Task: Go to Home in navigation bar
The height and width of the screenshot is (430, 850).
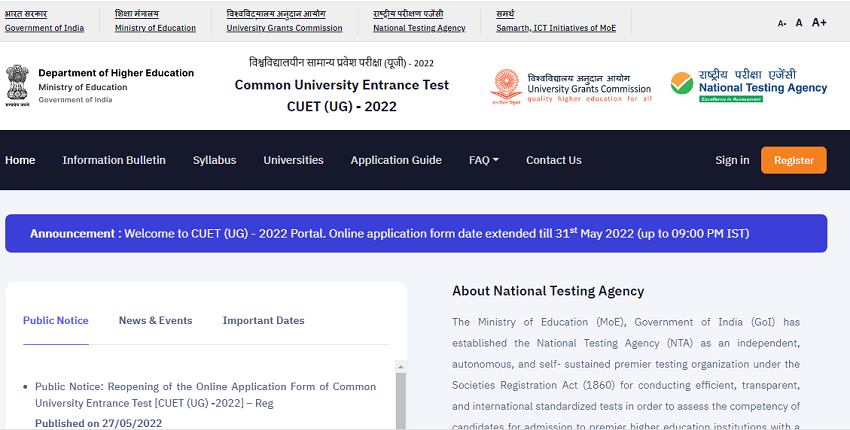Action: (20, 160)
